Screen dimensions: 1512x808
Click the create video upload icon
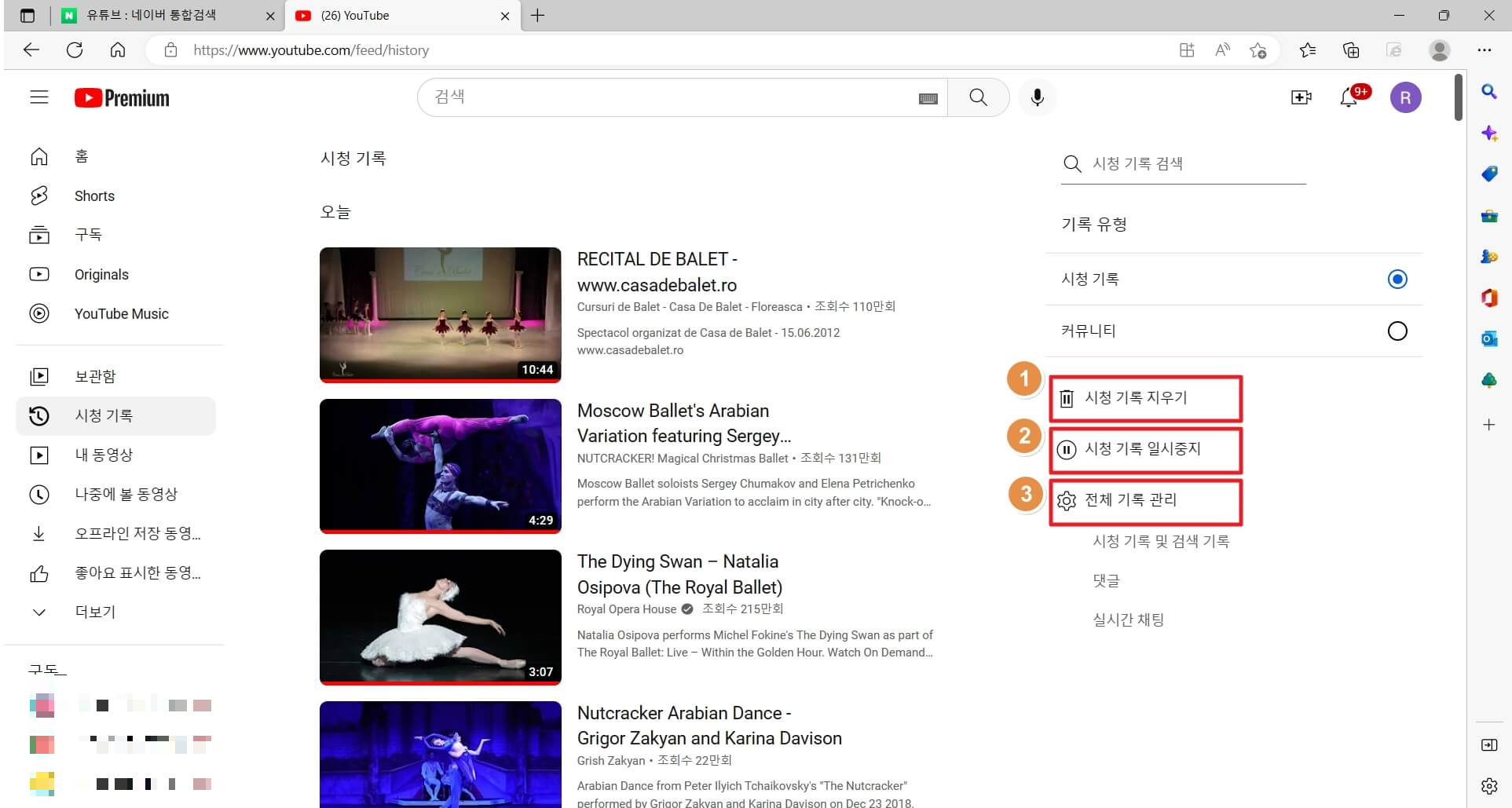click(x=1301, y=97)
